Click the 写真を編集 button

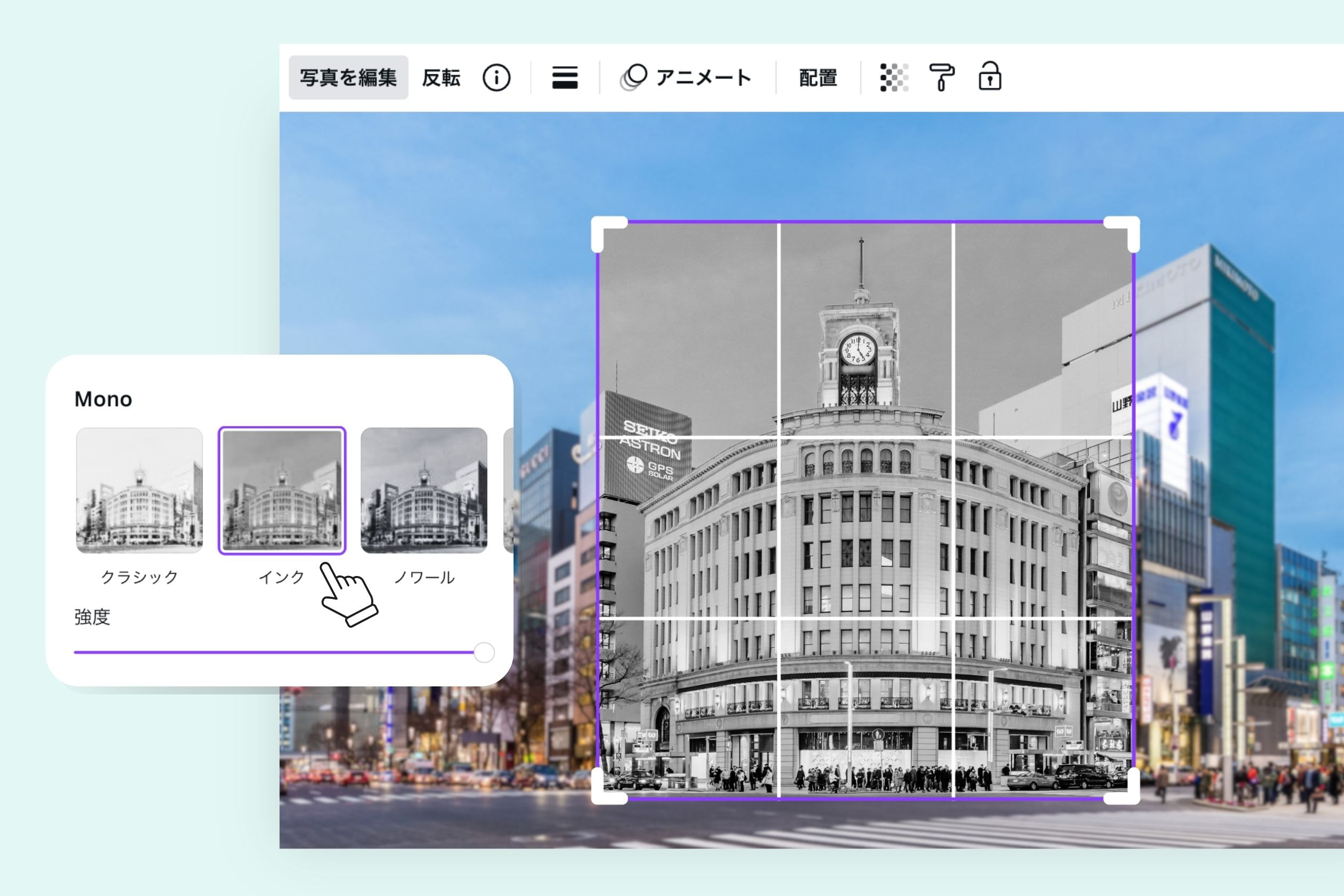click(x=348, y=78)
